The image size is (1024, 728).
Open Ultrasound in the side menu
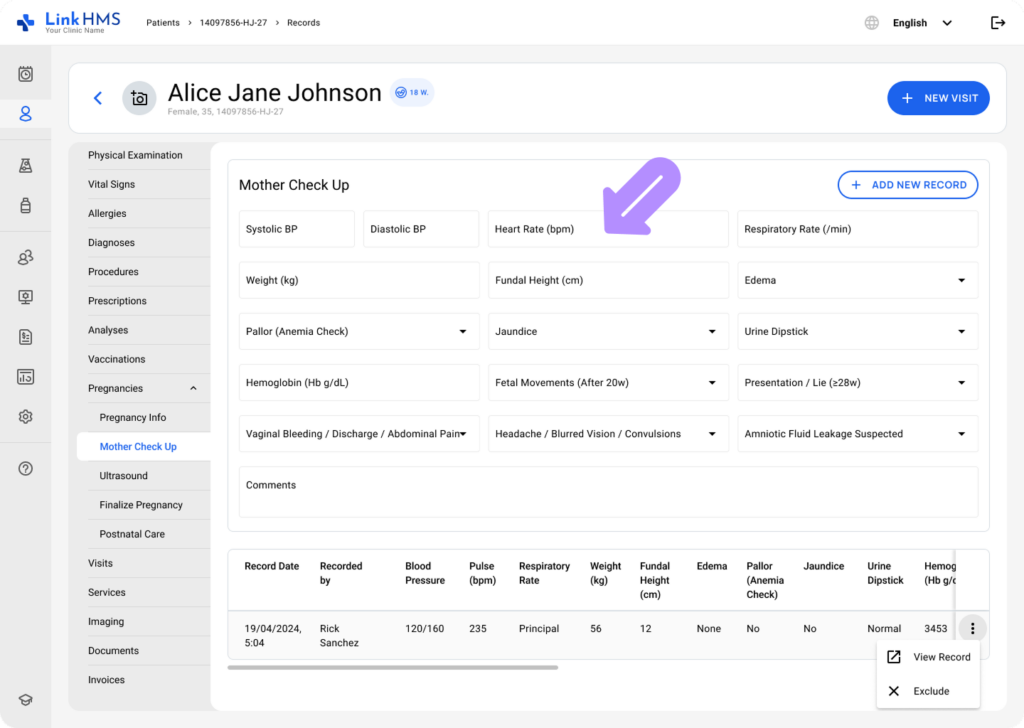tap(124, 476)
